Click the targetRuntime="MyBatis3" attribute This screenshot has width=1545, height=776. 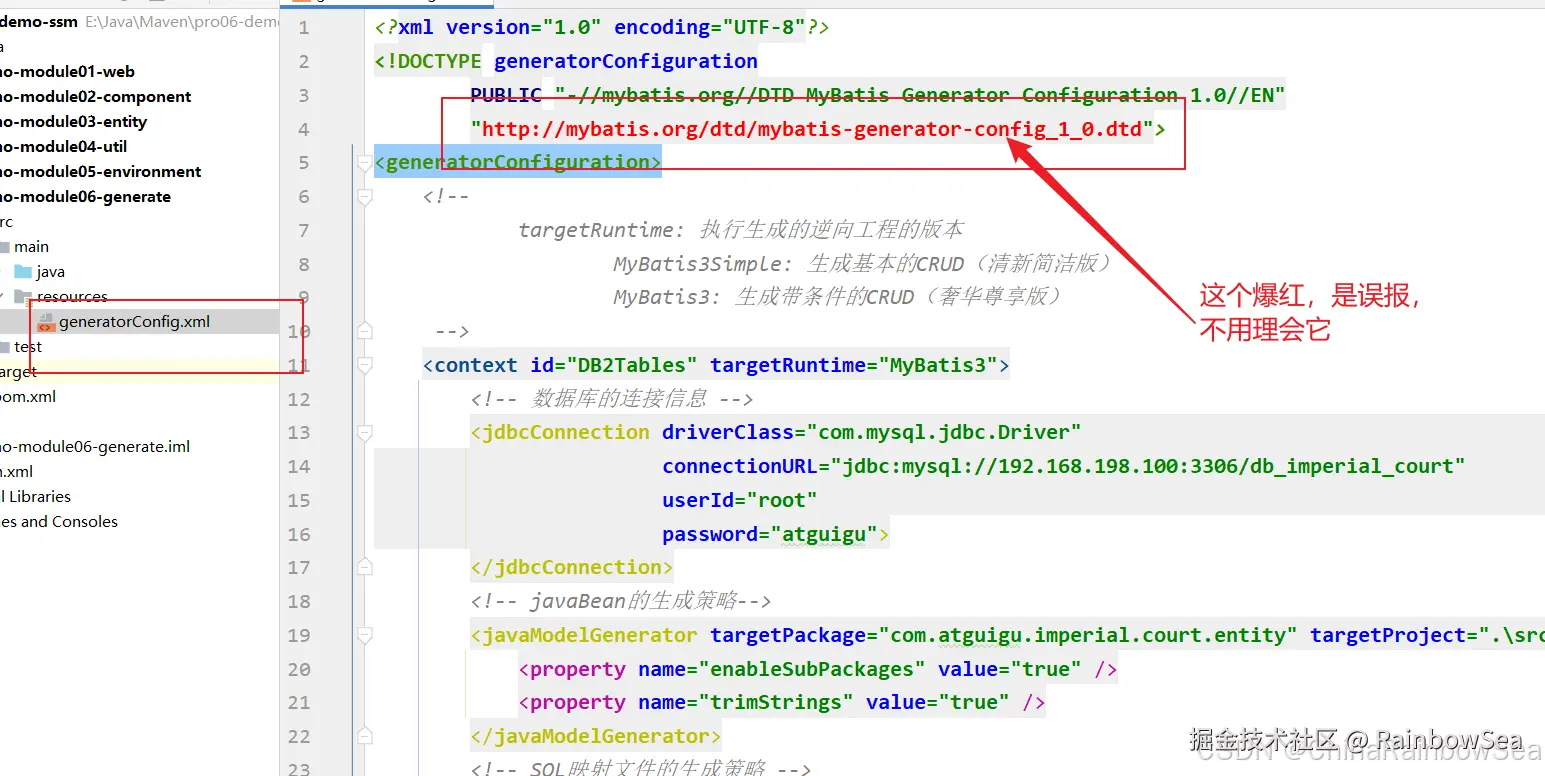click(853, 365)
